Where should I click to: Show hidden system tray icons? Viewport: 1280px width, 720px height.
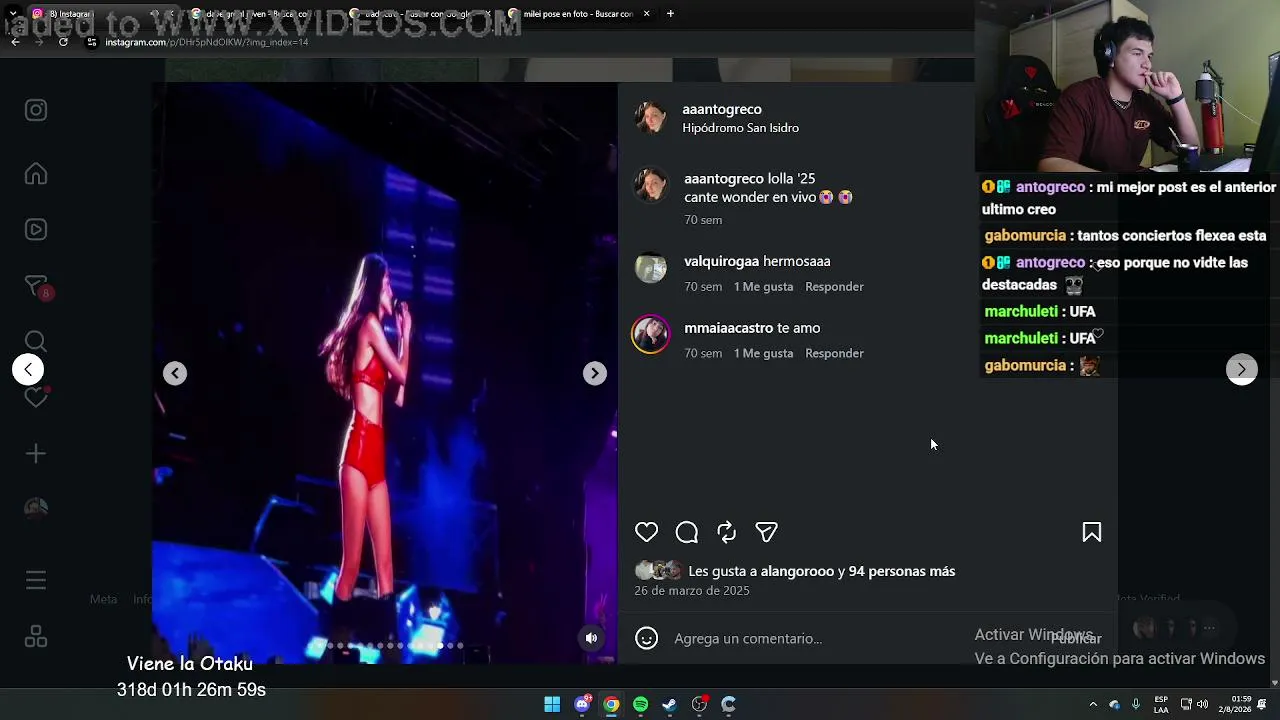[1093, 705]
